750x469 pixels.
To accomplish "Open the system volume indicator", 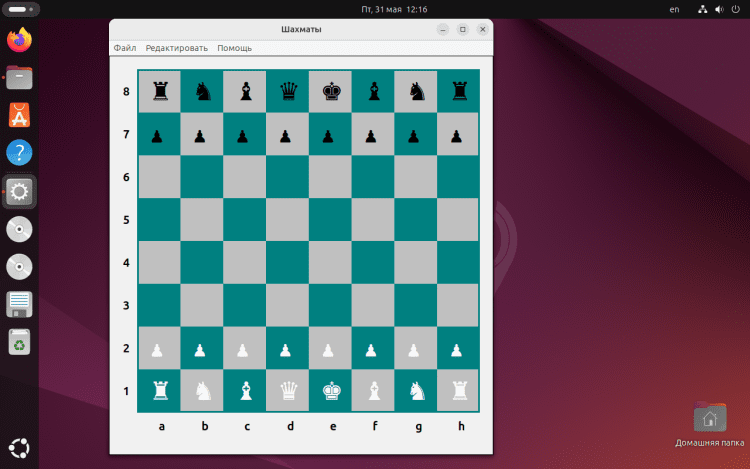I will coord(719,9).
